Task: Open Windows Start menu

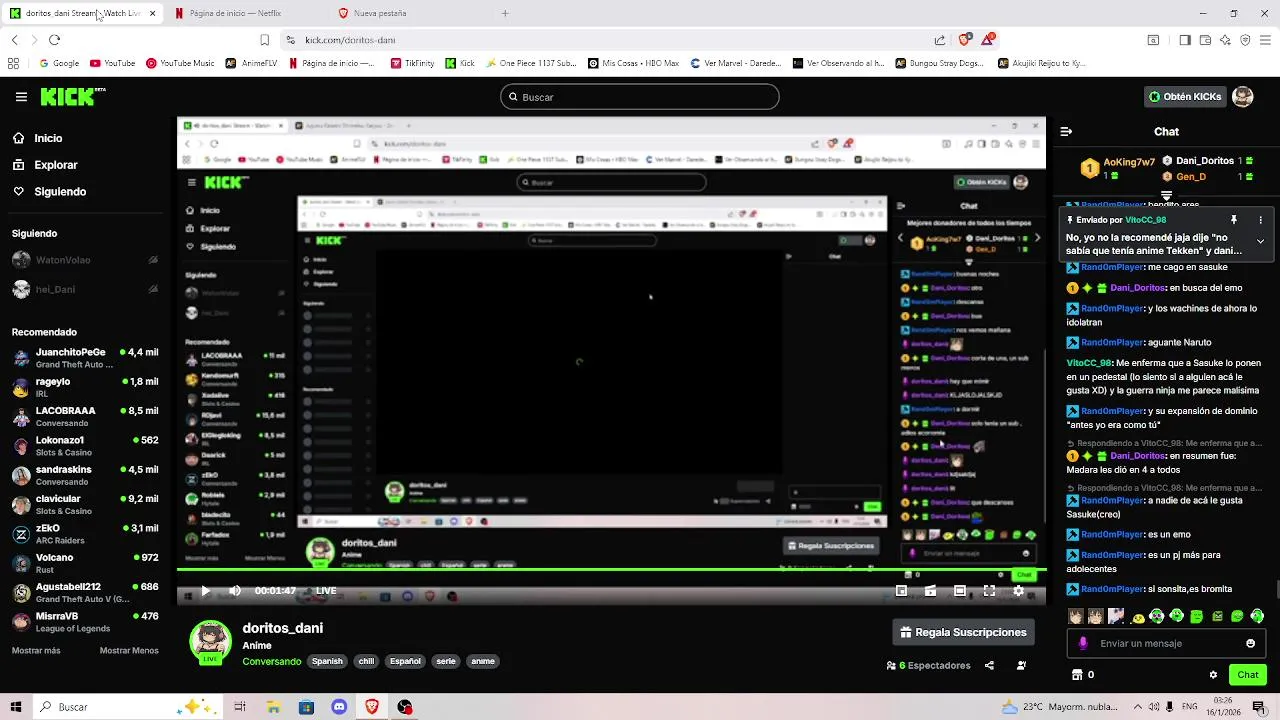Action: 16,707
